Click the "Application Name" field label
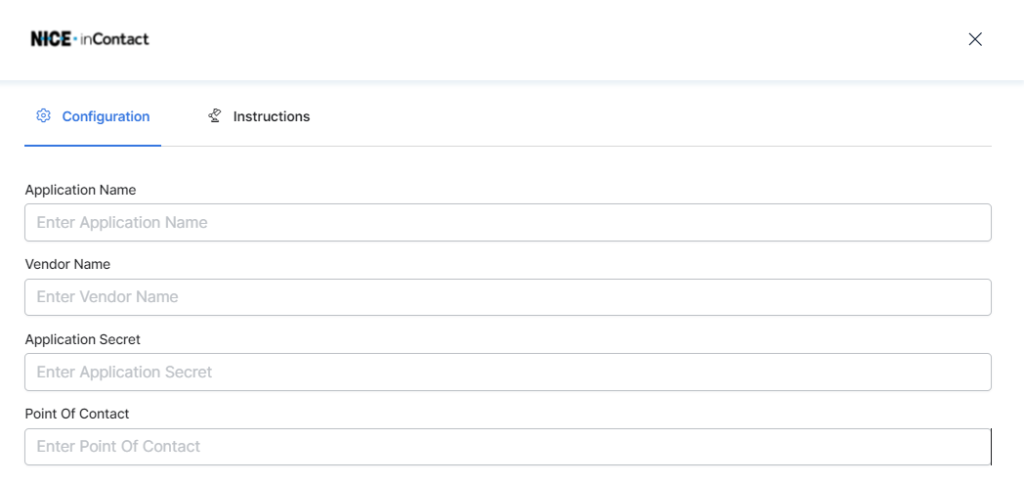 click(80, 190)
